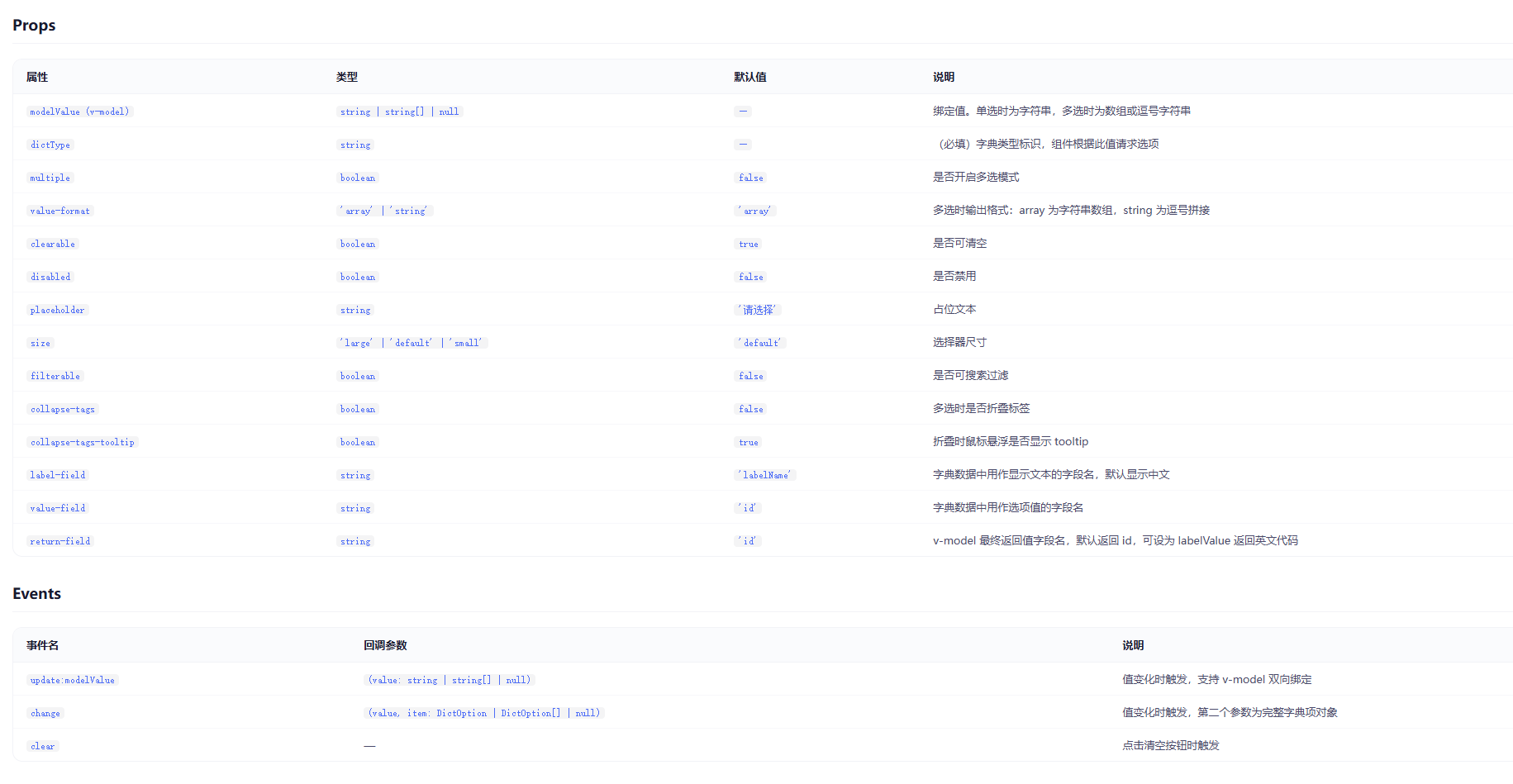1513x784 pixels.
Task: Select the '请选择' default value of placeholder
Action: (x=757, y=310)
